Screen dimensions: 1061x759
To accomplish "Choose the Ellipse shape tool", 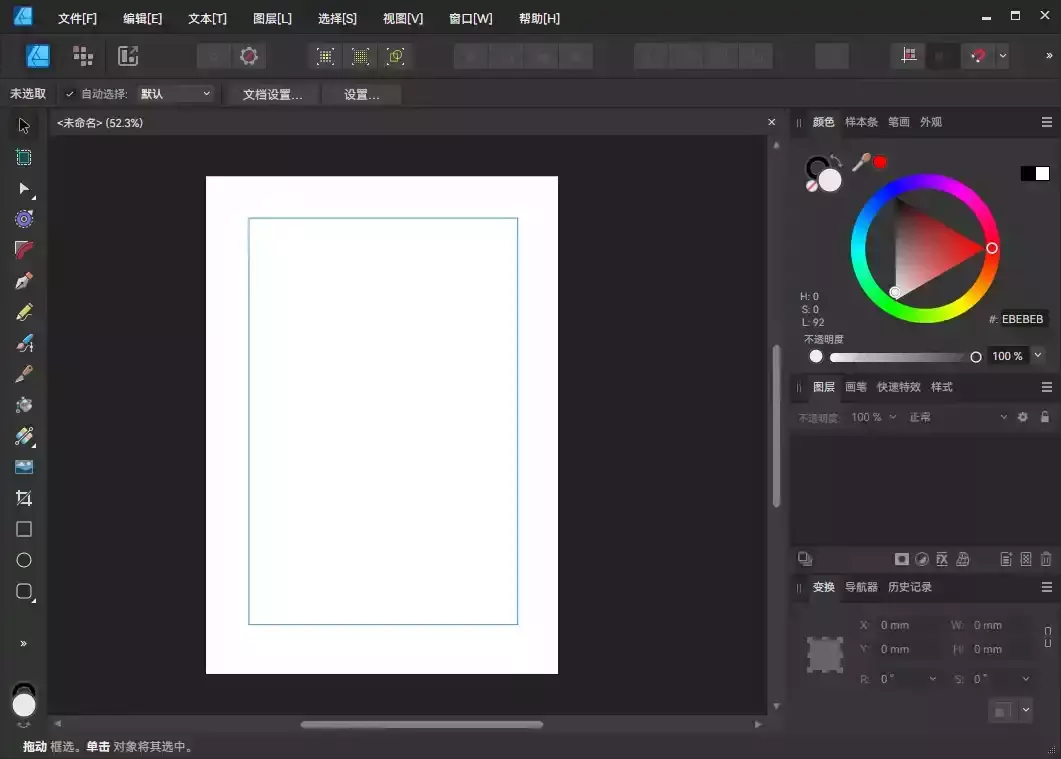I will pyautogui.click(x=24, y=560).
